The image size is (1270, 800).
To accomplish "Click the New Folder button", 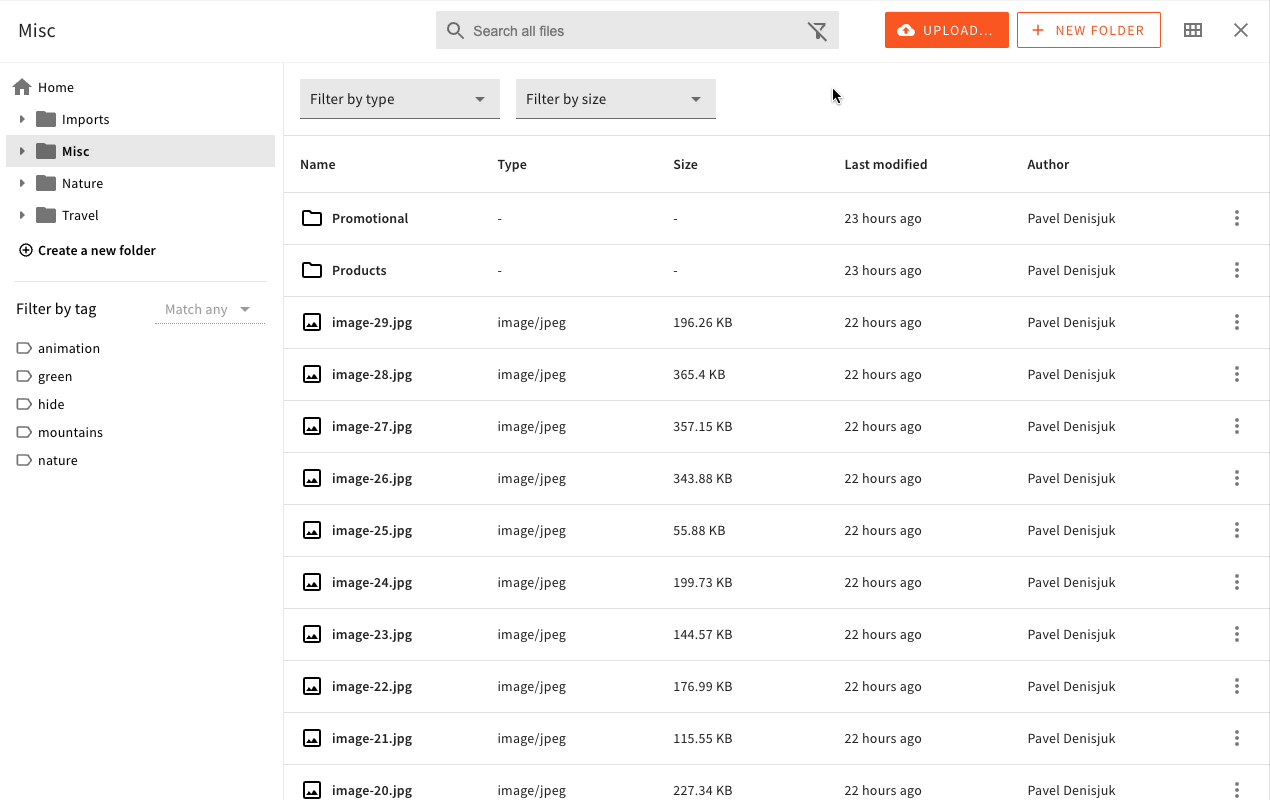I will point(1088,30).
